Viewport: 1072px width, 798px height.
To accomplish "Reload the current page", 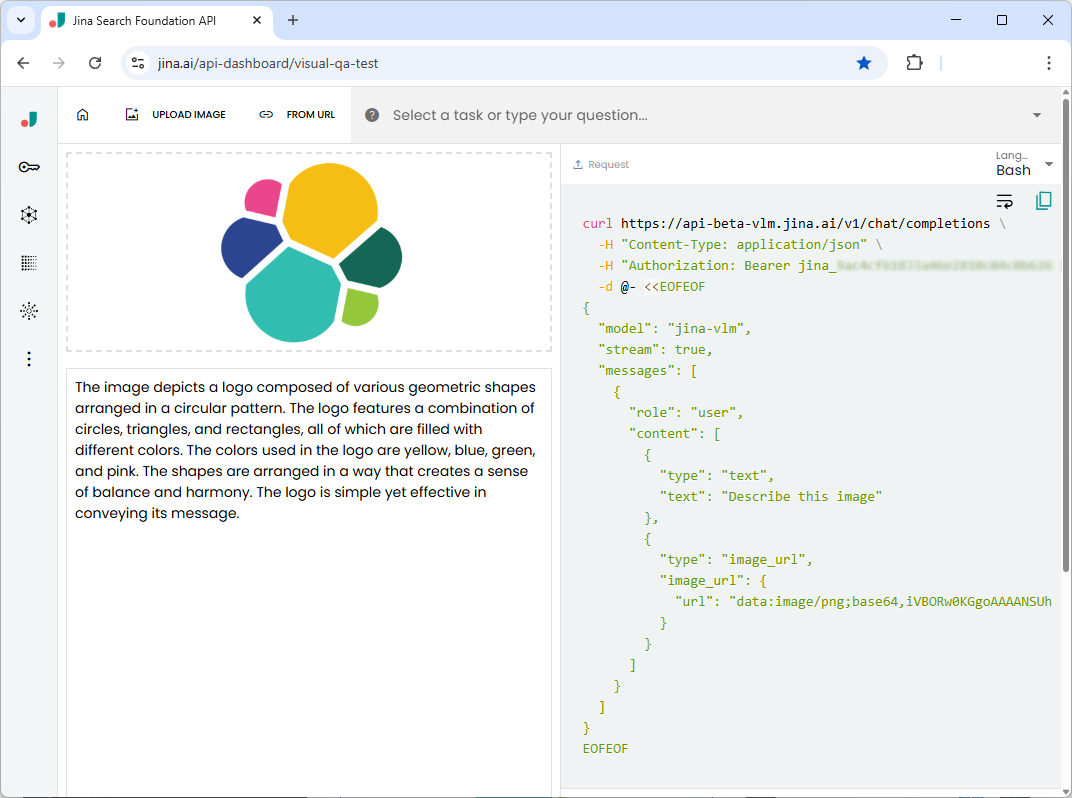I will pyautogui.click(x=95, y=62).
